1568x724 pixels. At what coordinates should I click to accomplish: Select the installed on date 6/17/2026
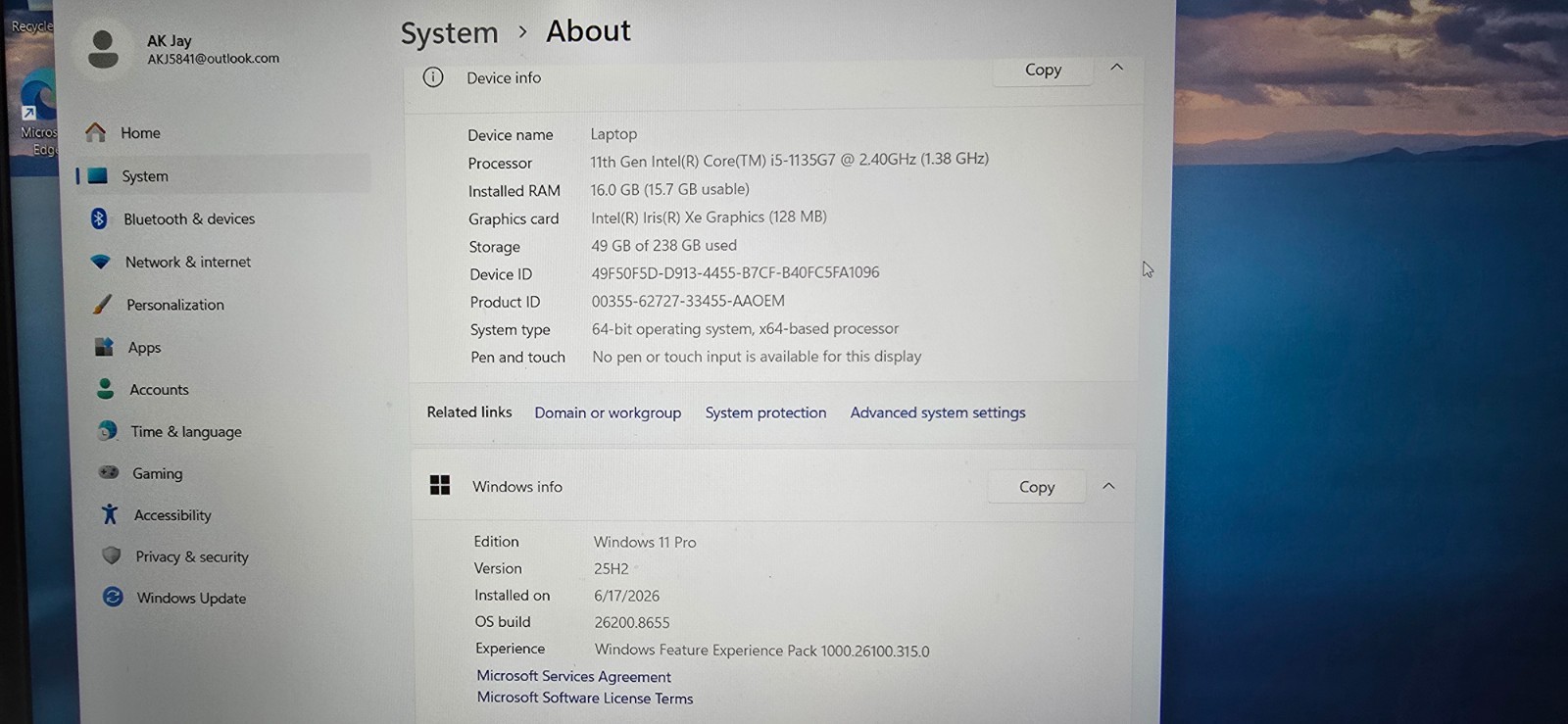(x=626, y=596)
